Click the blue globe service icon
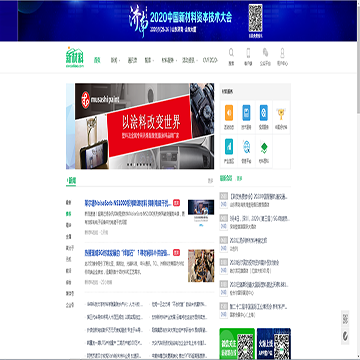 247,147
